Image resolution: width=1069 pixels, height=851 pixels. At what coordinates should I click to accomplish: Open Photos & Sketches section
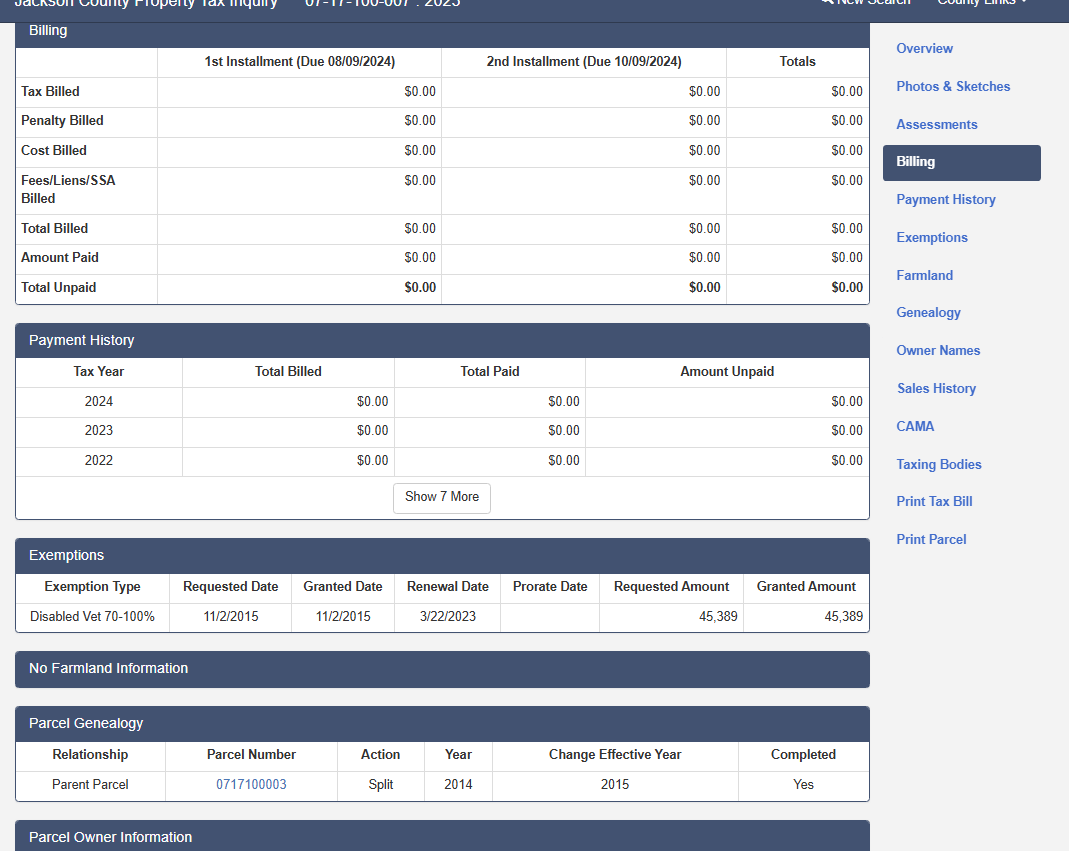tap(953, 87)
